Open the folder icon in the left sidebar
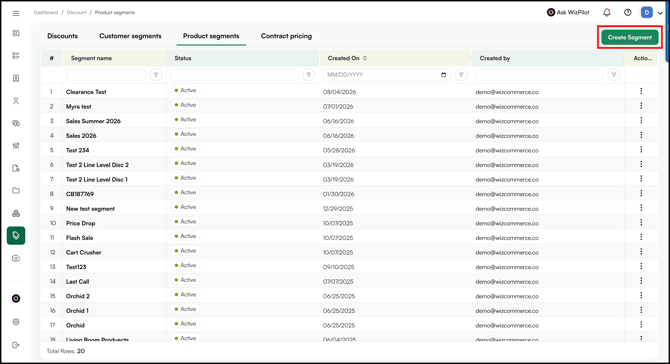The height and width of the screenshot is (364, 670). [x=16, y=191]
